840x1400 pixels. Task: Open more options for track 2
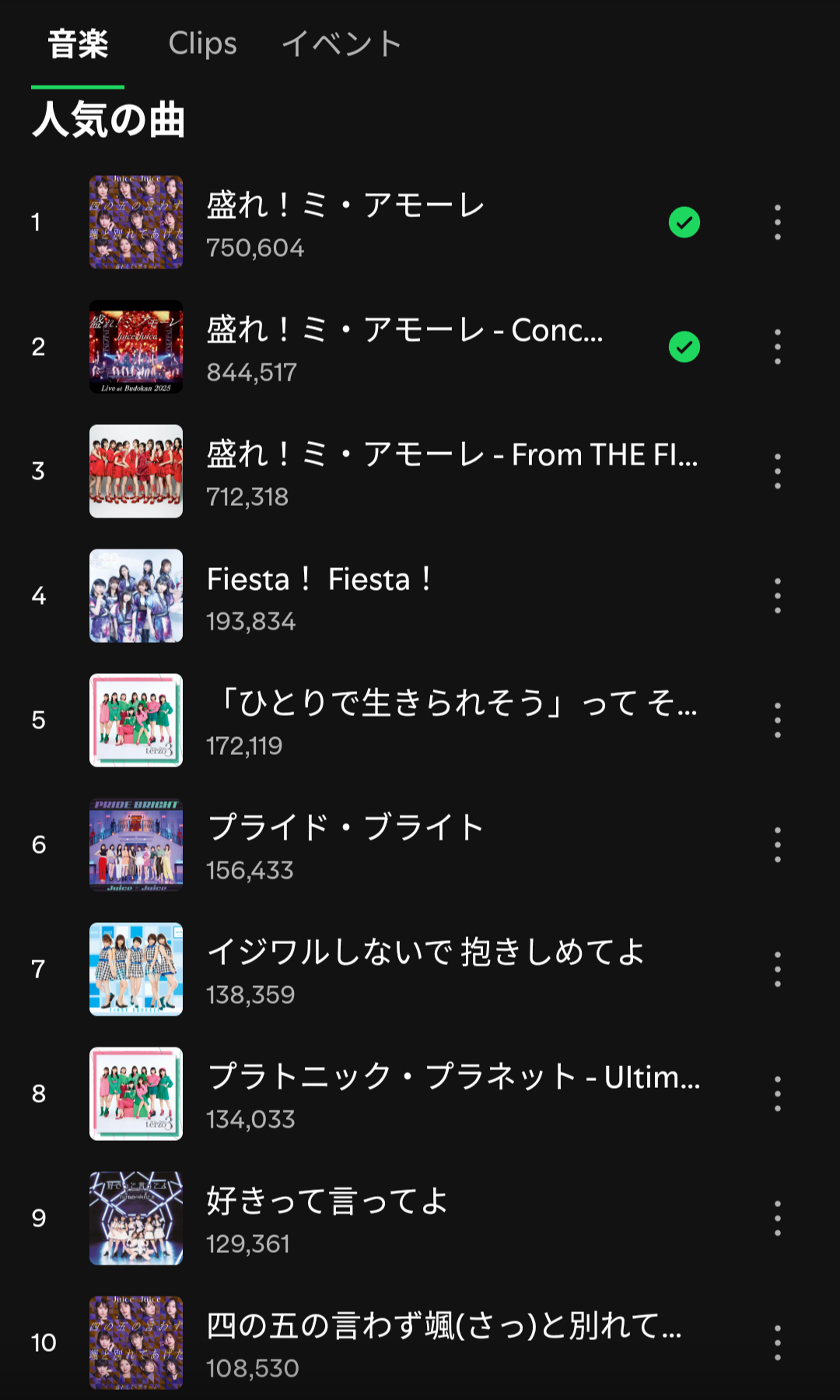777,346
